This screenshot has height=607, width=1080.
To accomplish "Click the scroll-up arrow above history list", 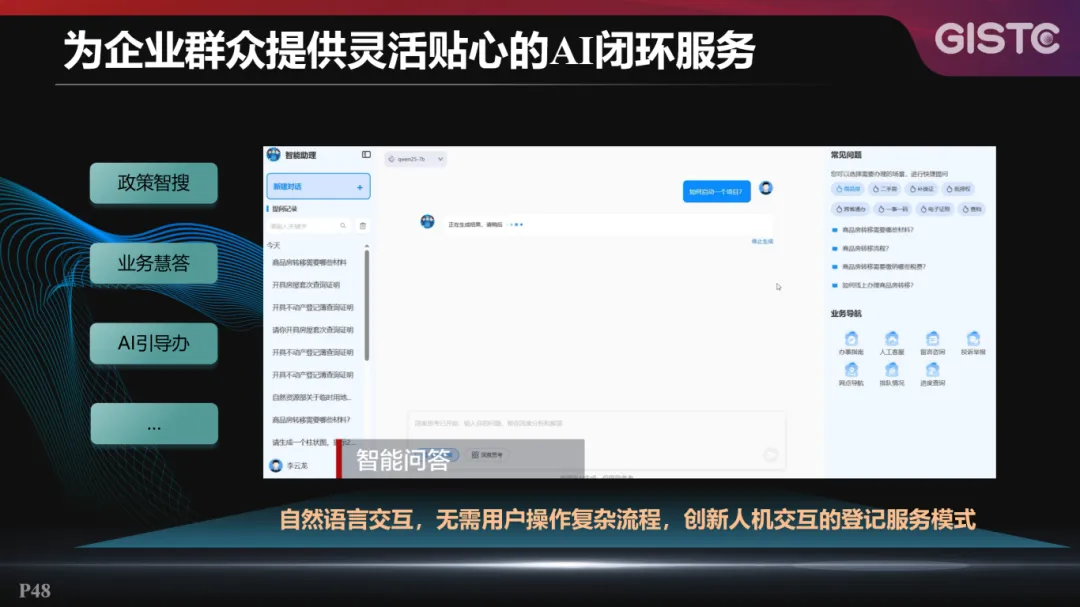I will [366, 246].
